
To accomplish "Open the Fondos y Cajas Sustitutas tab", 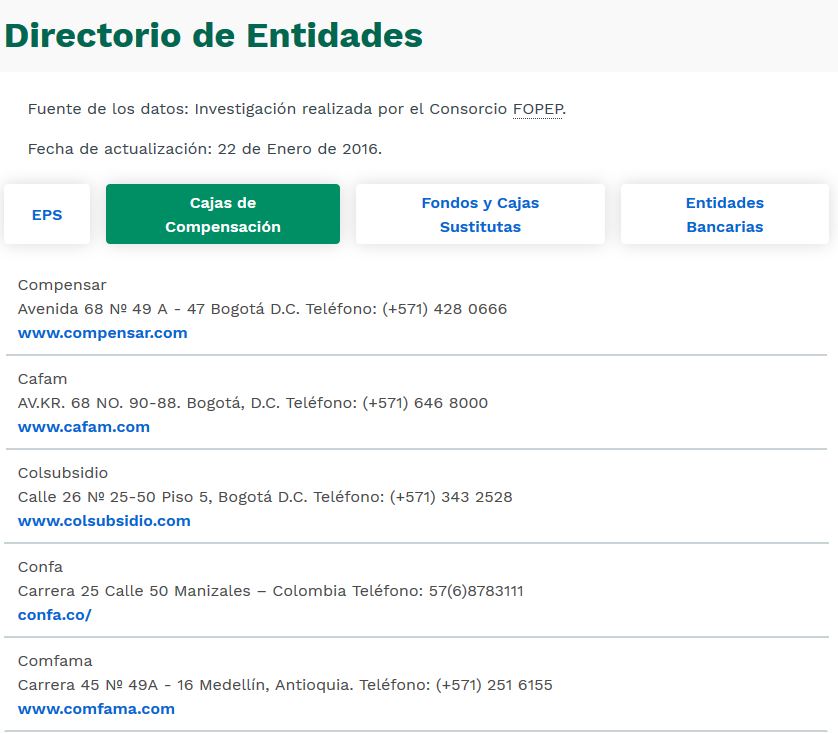I will tap(480, 214).
